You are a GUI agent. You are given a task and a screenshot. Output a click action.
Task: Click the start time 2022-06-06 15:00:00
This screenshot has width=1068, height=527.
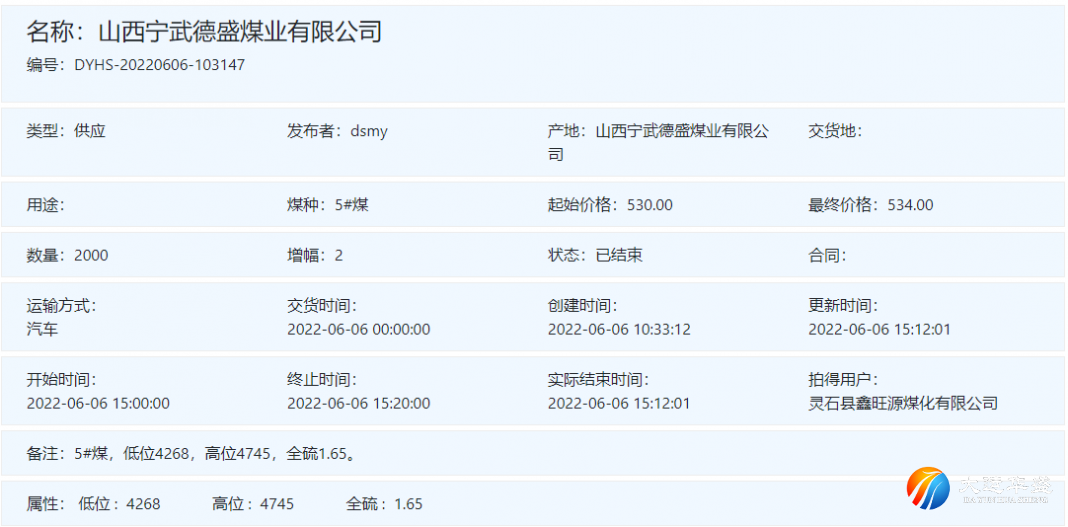pos(98,404)
